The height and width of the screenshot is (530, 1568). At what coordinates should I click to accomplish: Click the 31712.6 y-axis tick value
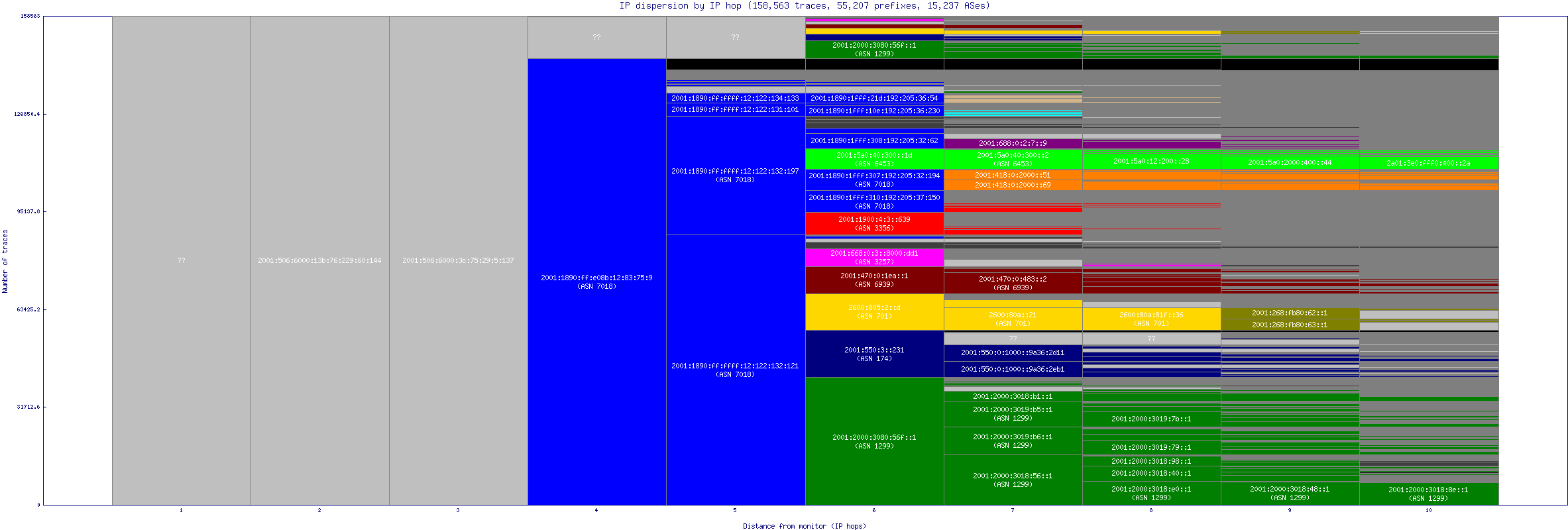pyautogui.click(x=28, y=407)
